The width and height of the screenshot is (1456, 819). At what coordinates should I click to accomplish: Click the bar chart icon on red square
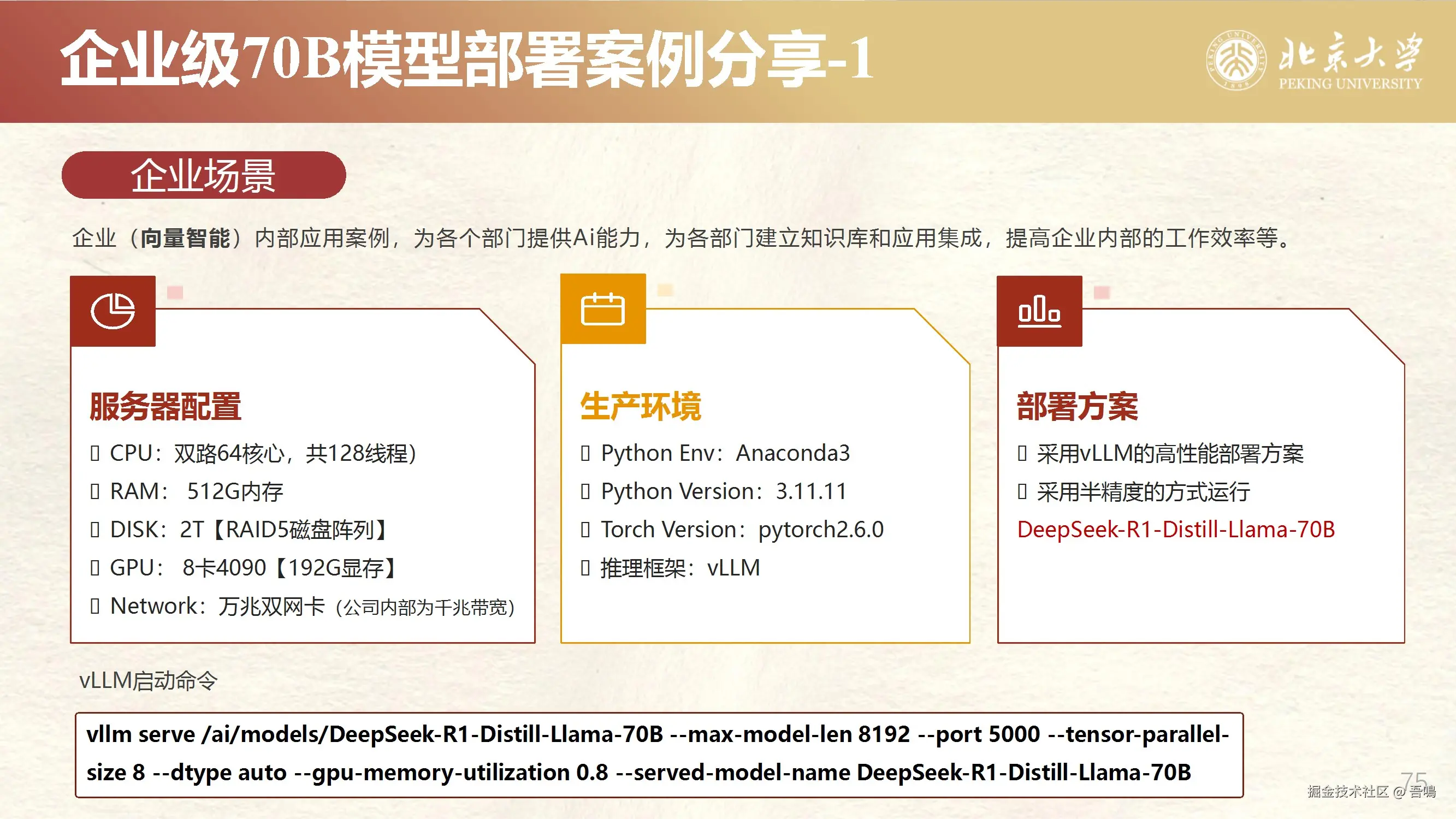tap(1039, 311)
